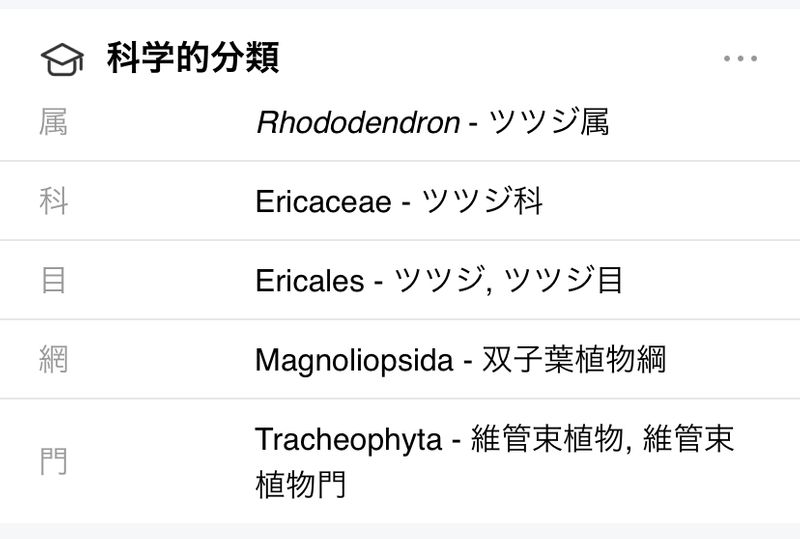
Task: Click the ツツジ科 Japanese family name
Action: pos(482,201)
